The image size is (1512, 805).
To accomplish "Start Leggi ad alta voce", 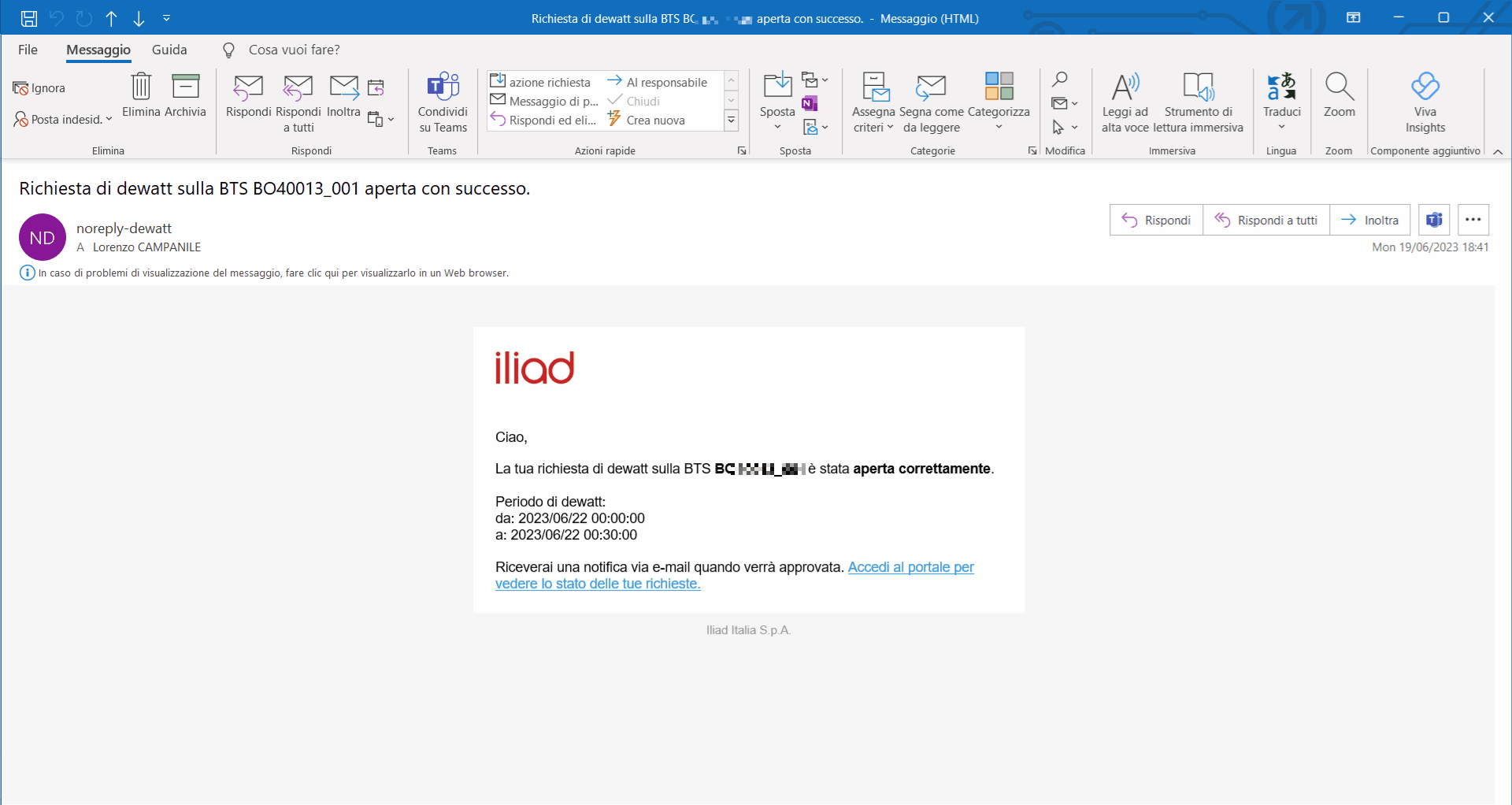I will point(1125,102).
